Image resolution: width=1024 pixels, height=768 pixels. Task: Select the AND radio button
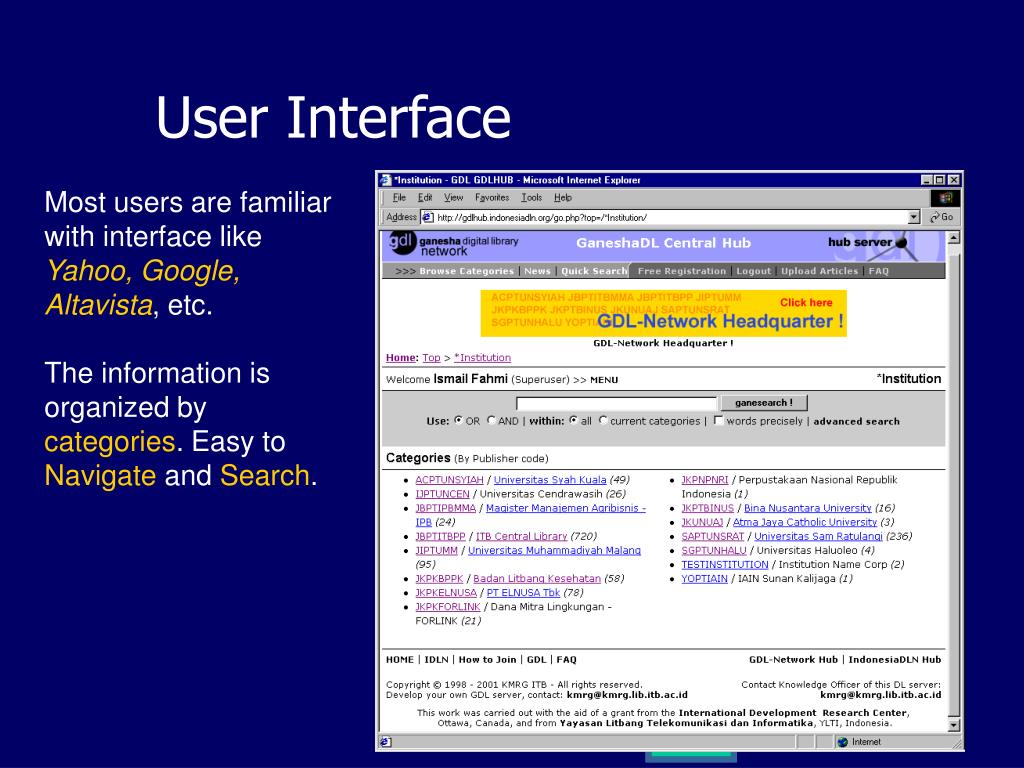click(x=491, y=421)
